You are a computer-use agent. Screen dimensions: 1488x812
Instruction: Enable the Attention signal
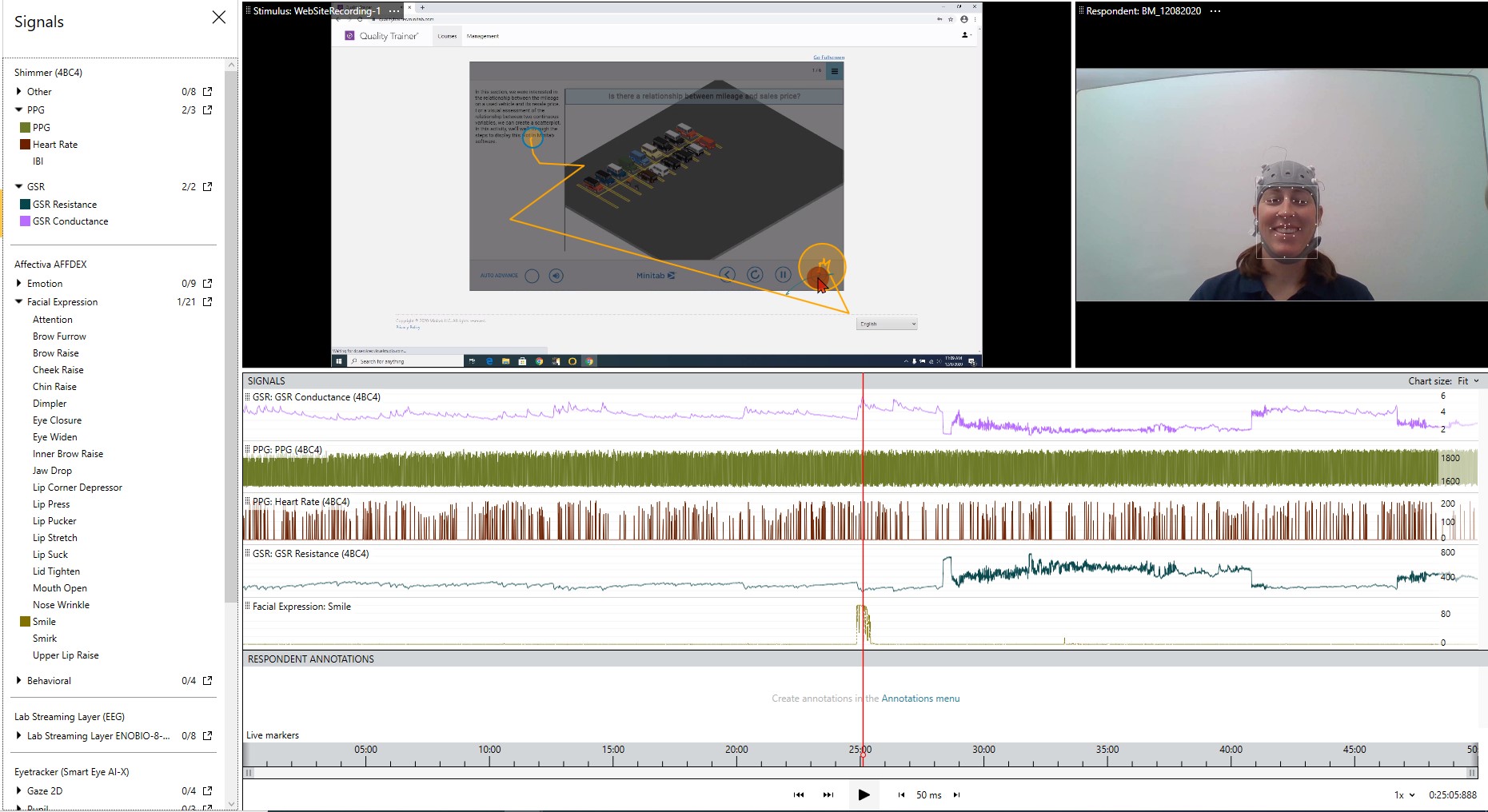pyautogui.click(x=52, y=319)
